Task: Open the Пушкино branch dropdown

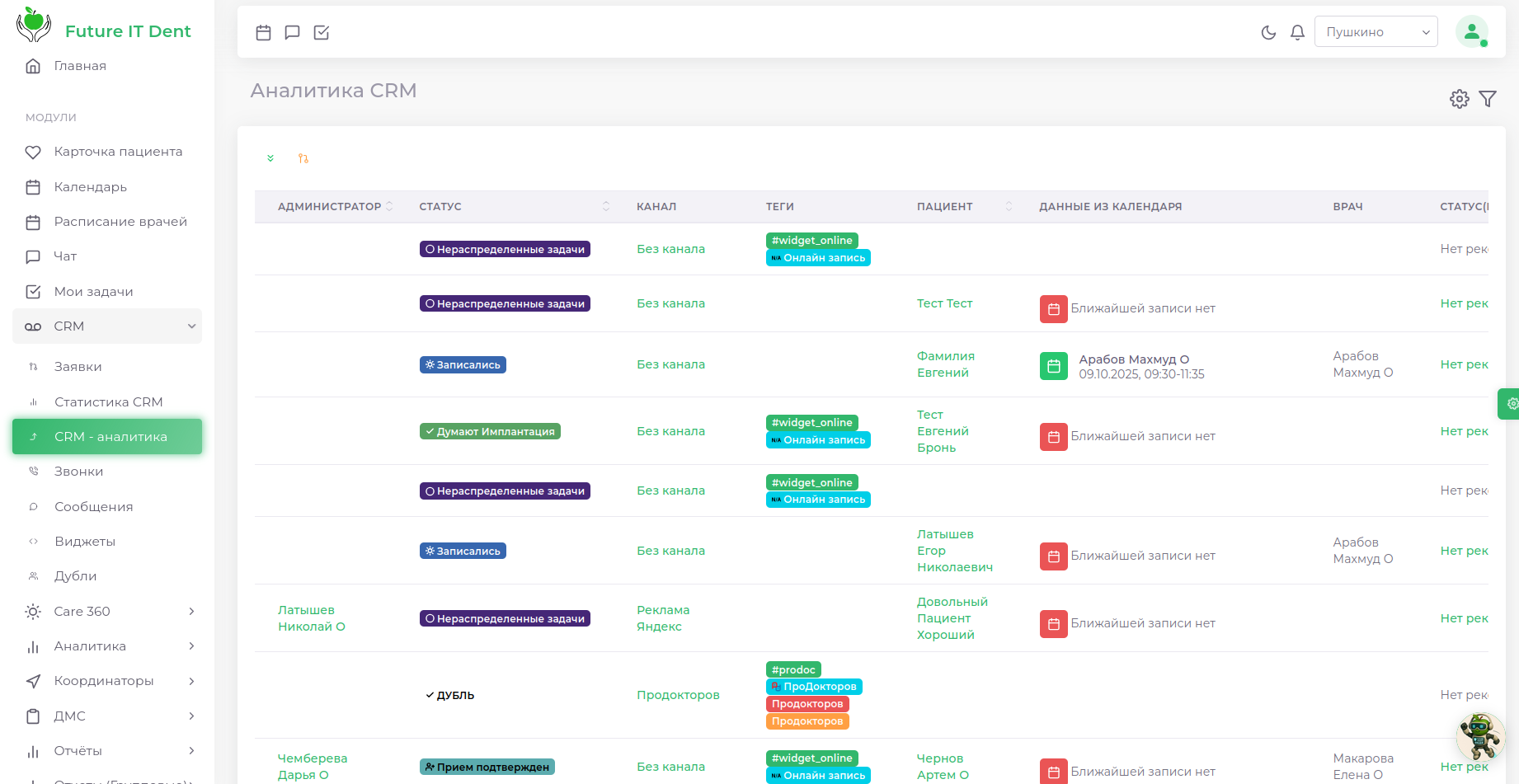Action: click(x=1376, y=31)
